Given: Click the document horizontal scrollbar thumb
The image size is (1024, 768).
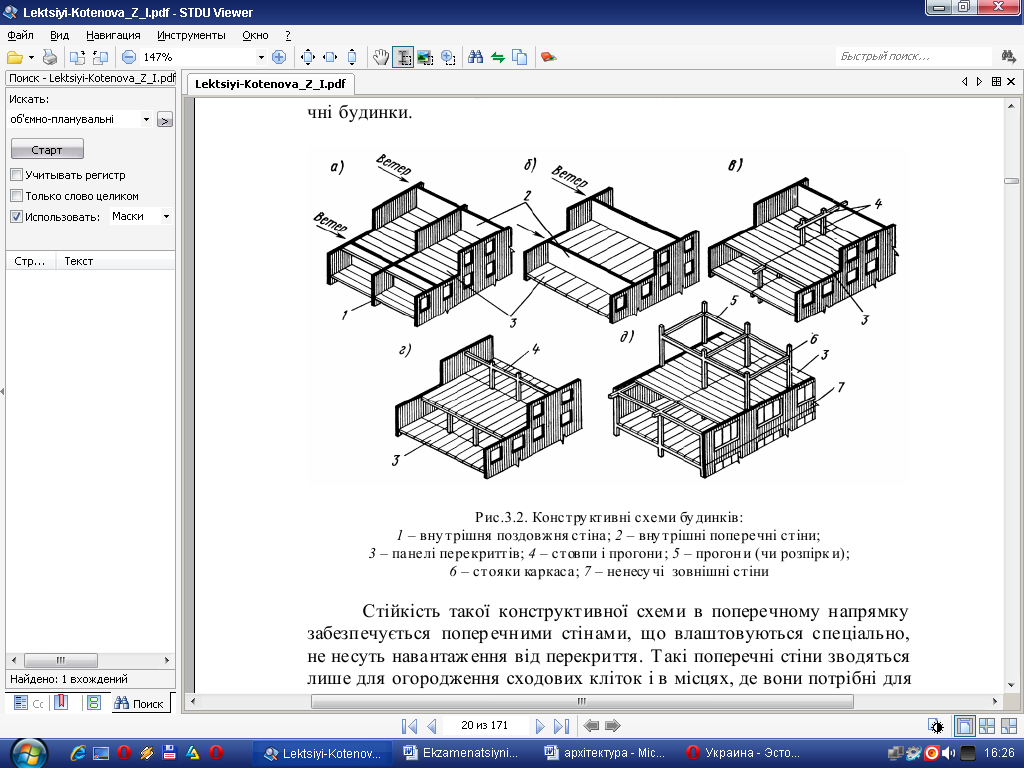Looking at the screenshot, I should [582, 701].
